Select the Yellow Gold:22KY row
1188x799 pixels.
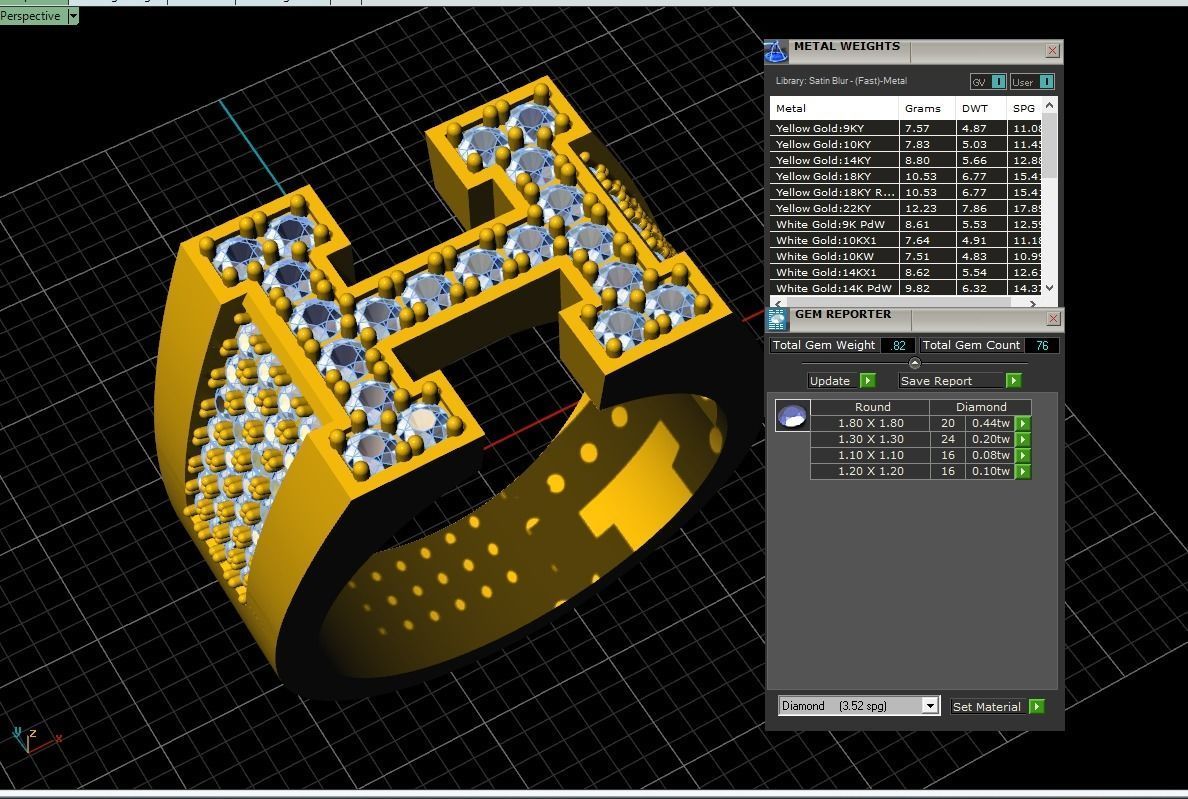click(906, 208)
